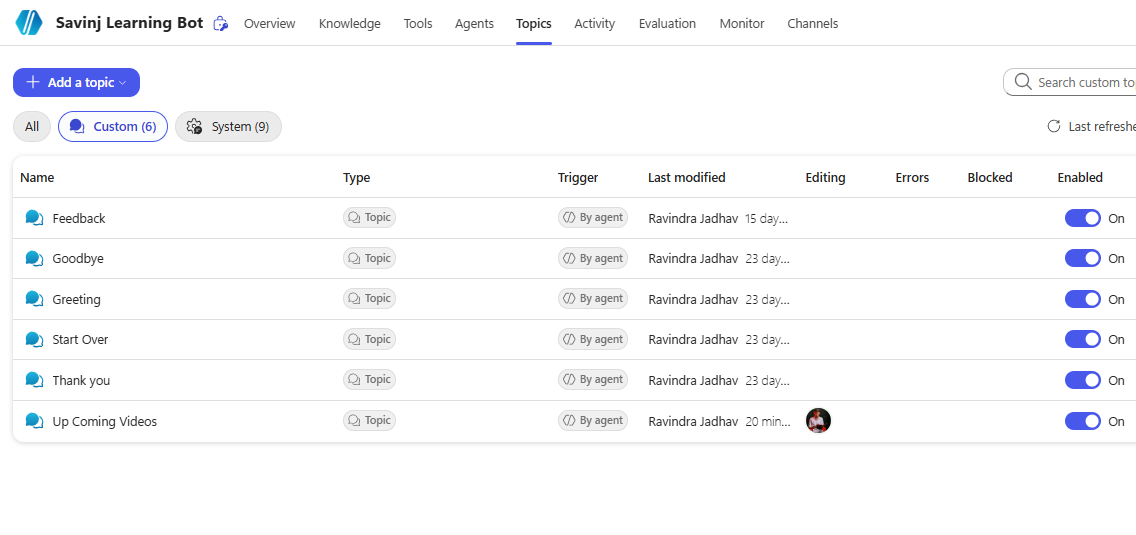Select the Topics tab
This screenshot has height=535, width=1136.
tap(534, 24)
